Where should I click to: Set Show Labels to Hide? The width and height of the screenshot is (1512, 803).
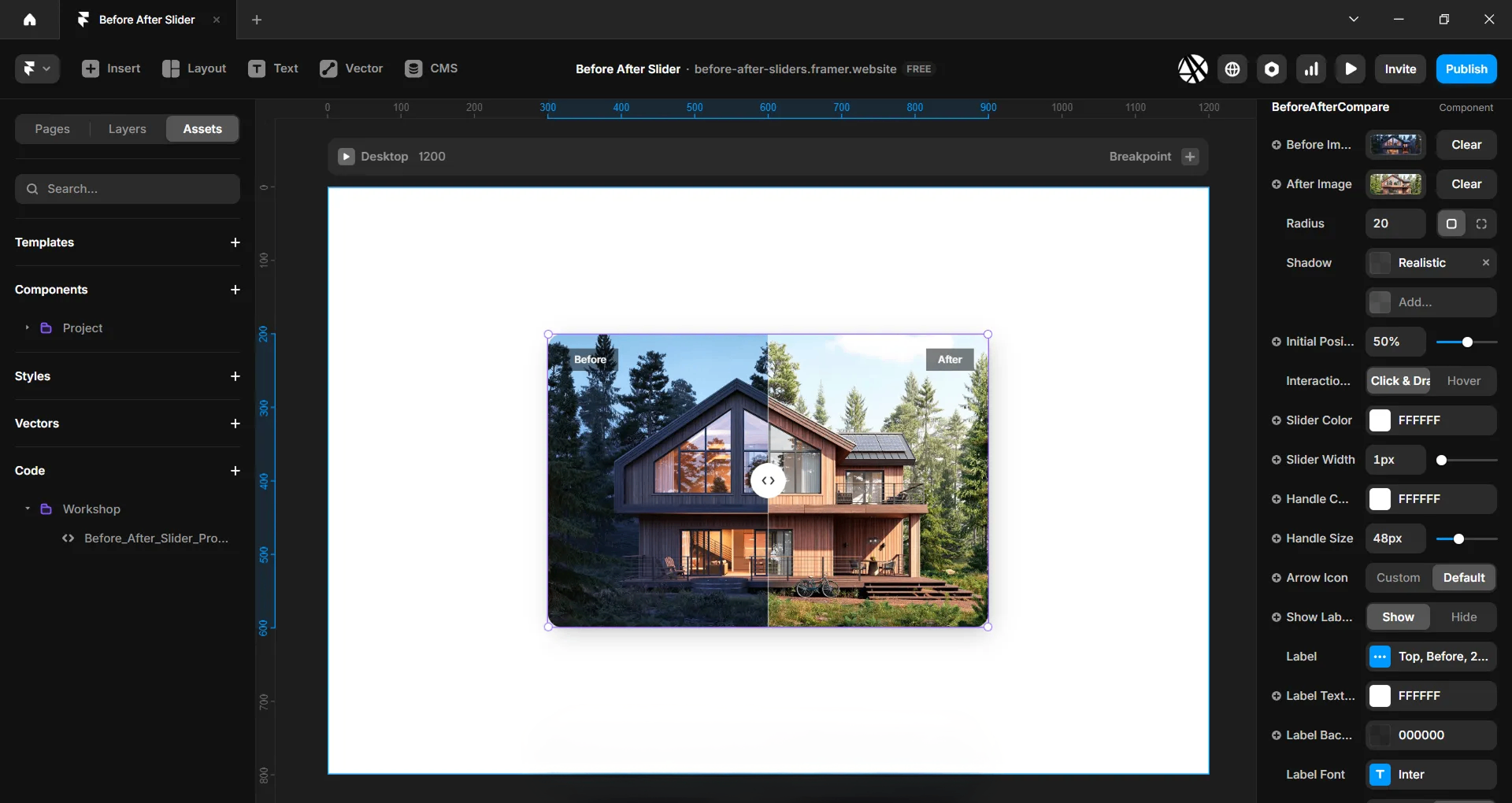pyautogui.click(x=1463, y=617)
